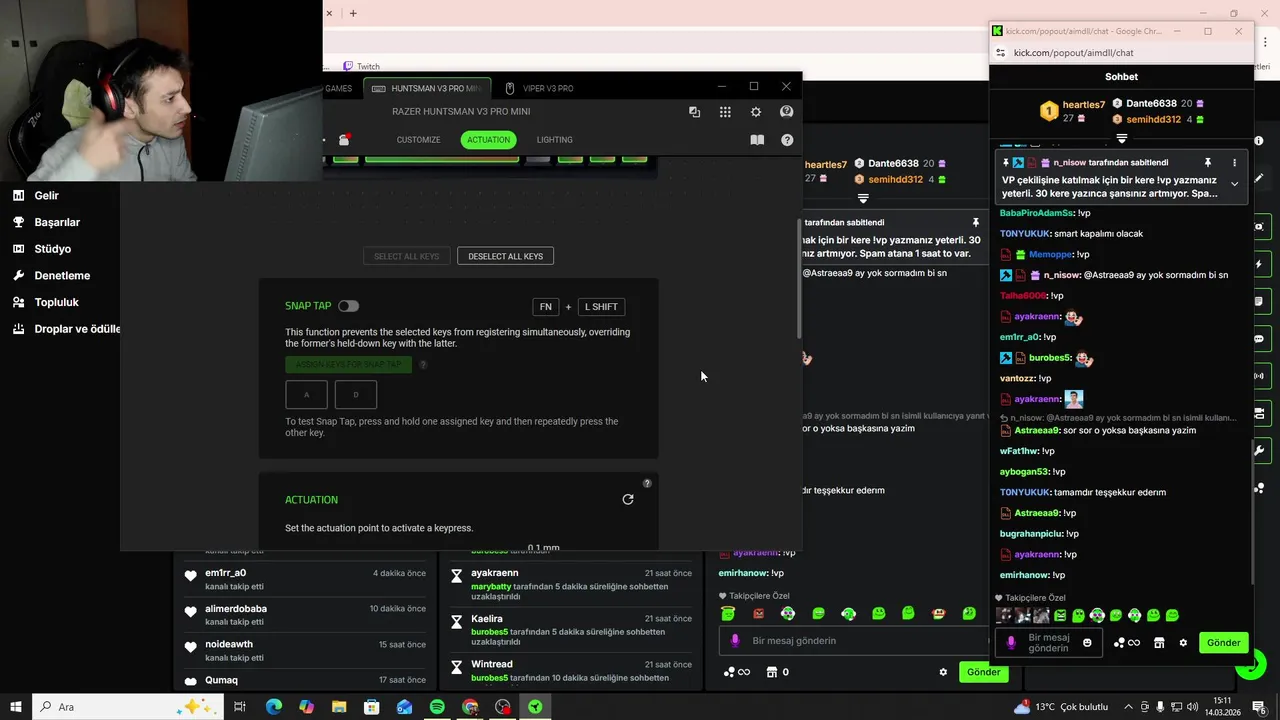This screenshot has height=720, width=1280.
Task: Open Denetleme in dashboard sidebar
Action: 62,275
